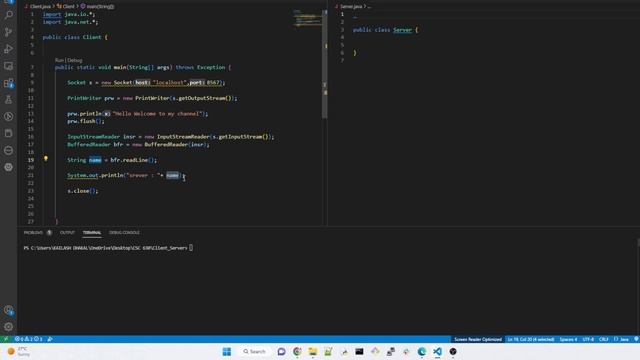Switch to Visual Studio Code in the taskbar
640x360 pixels.
click(x=437, y=351)
